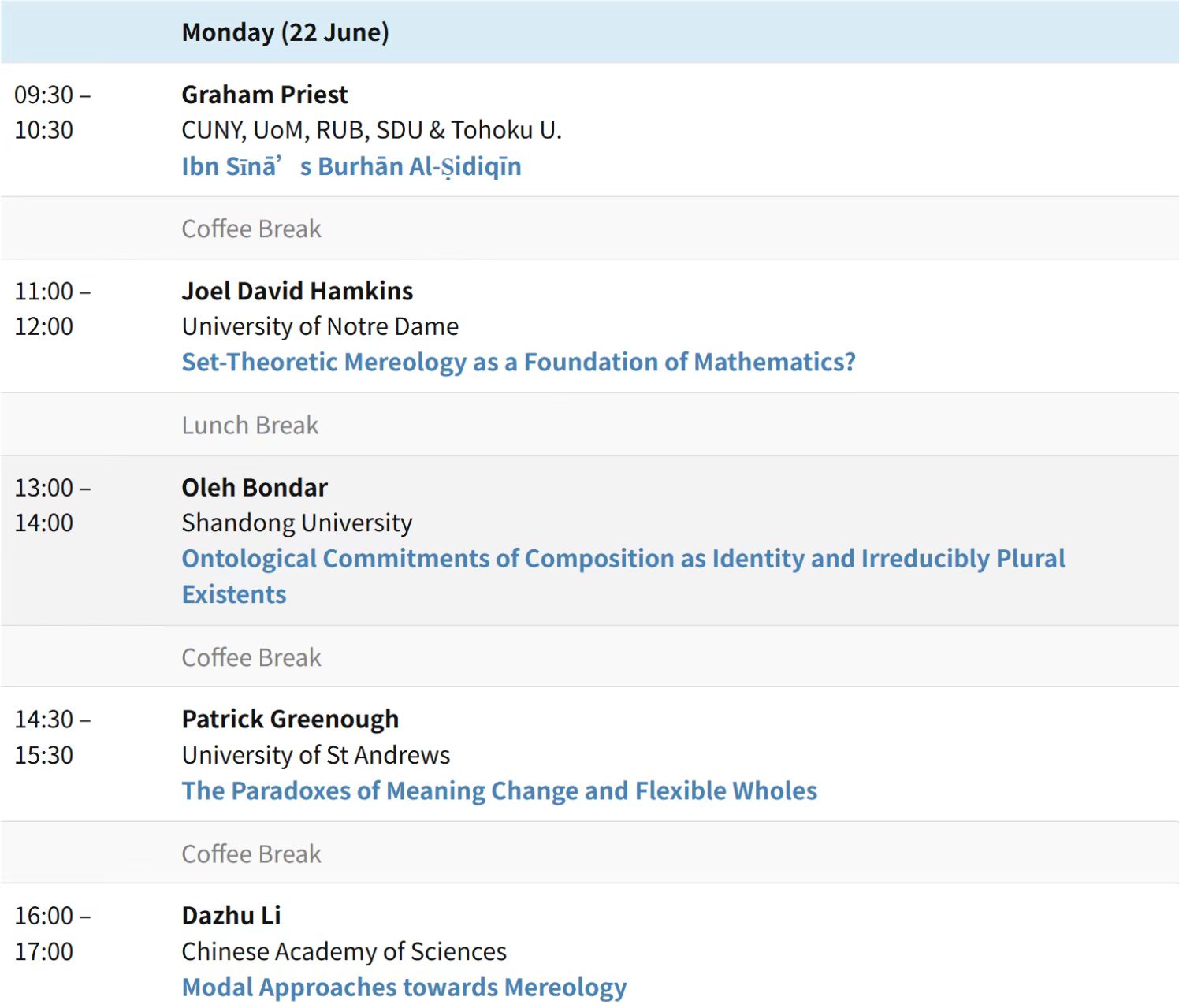This screenshot has height=1008, width=1179.
Task: Open Modal Approaches towards Mereology link
Action: pos(404,987)
